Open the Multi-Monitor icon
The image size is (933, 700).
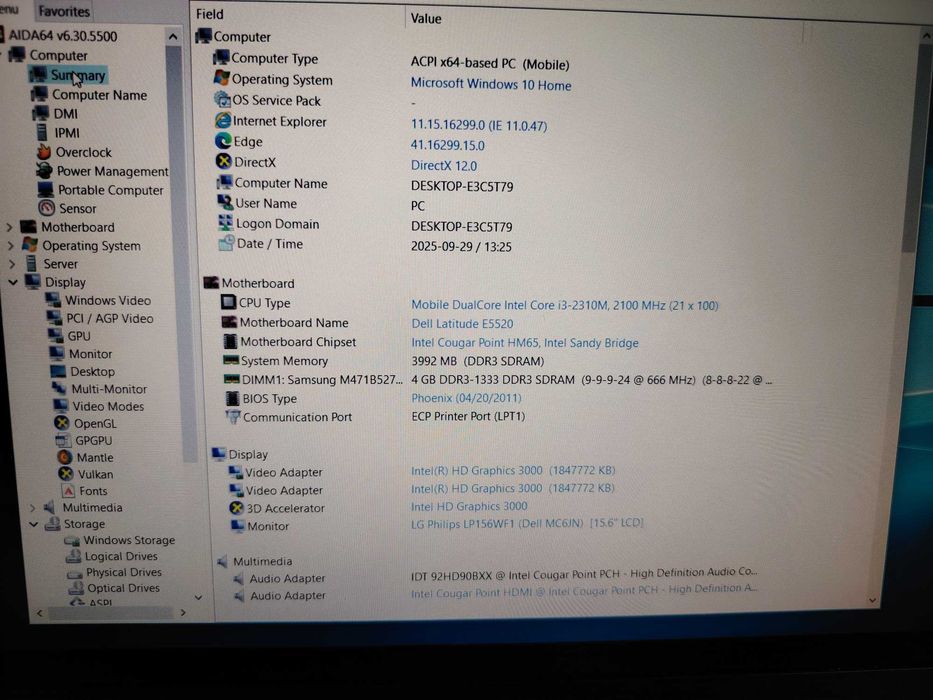60,389
